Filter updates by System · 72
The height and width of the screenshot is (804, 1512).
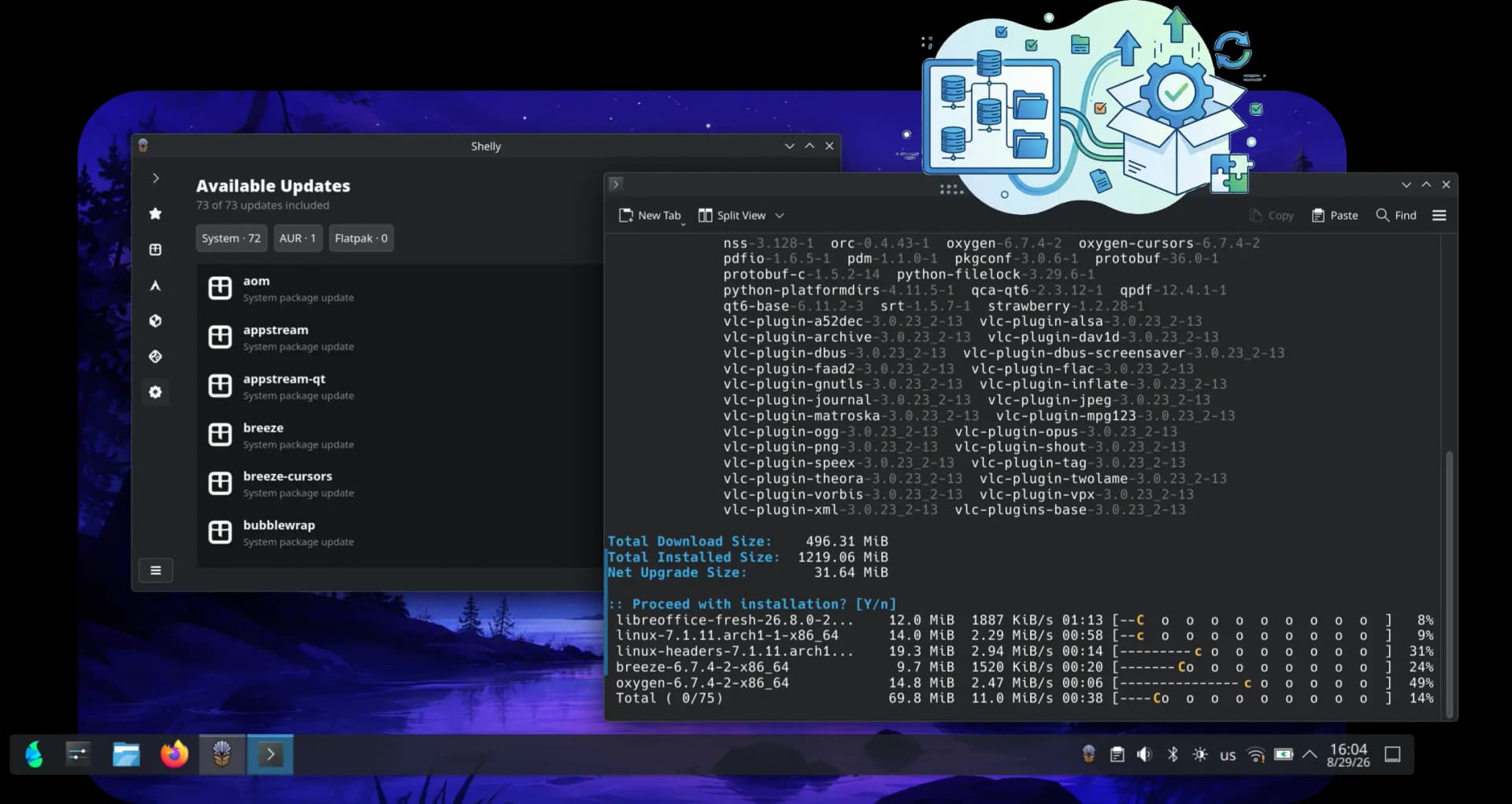231,238
